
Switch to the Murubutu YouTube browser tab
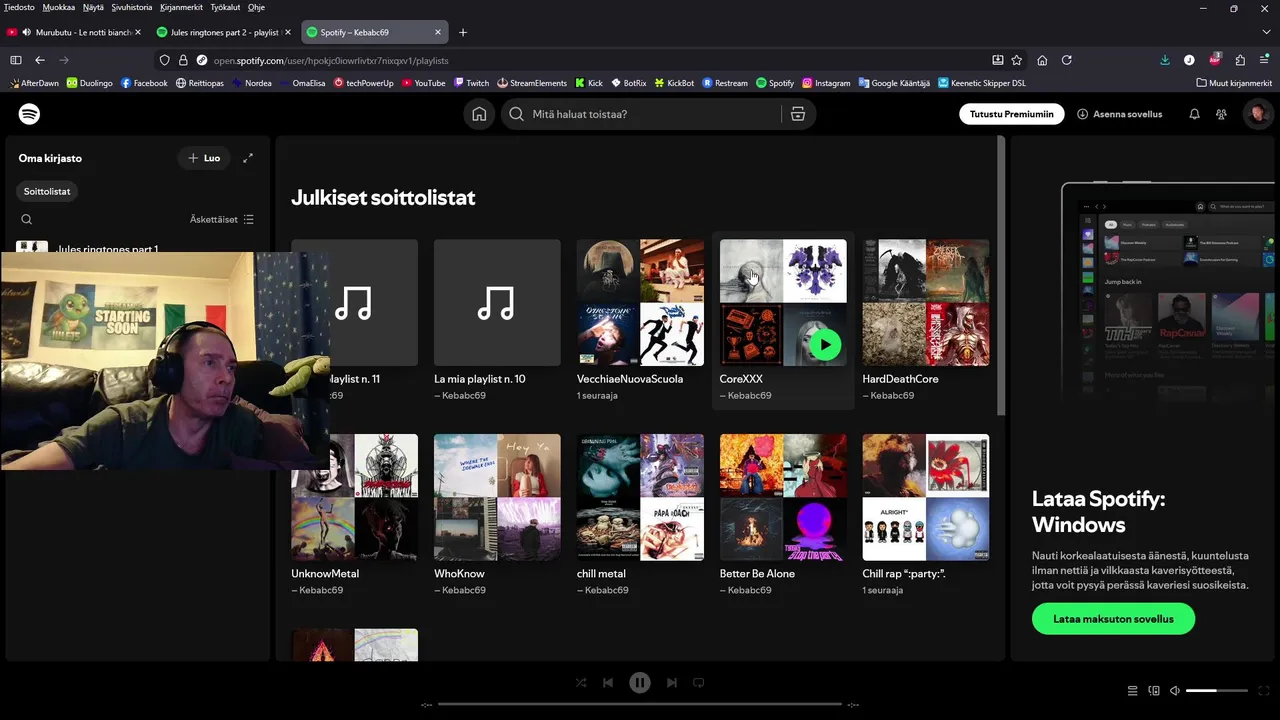tap(75, 32)
